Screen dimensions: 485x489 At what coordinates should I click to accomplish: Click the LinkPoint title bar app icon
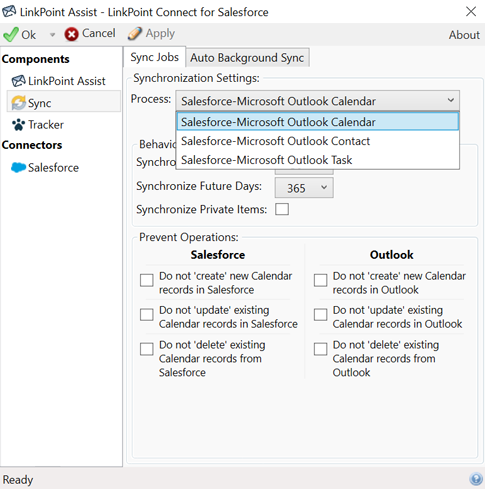click(x=9, y=11)
